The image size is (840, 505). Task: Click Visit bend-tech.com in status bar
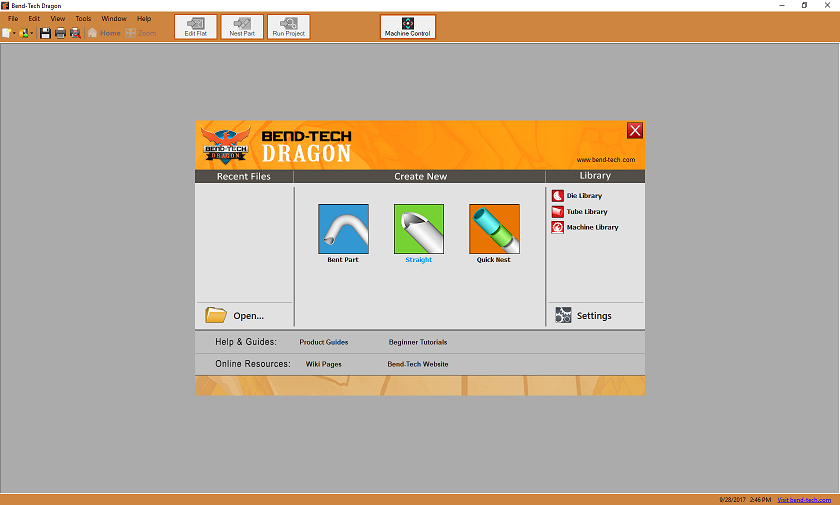tap(804, 500)
